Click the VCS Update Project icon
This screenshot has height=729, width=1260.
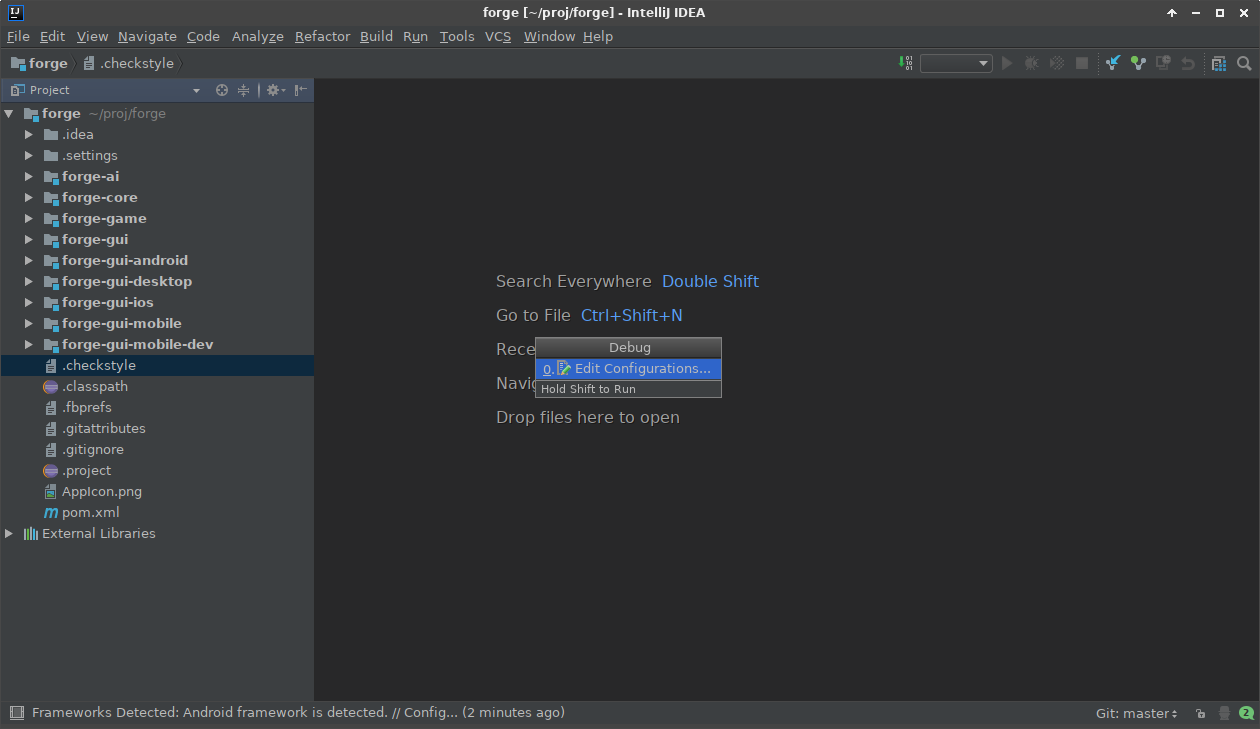[1112, 63]
